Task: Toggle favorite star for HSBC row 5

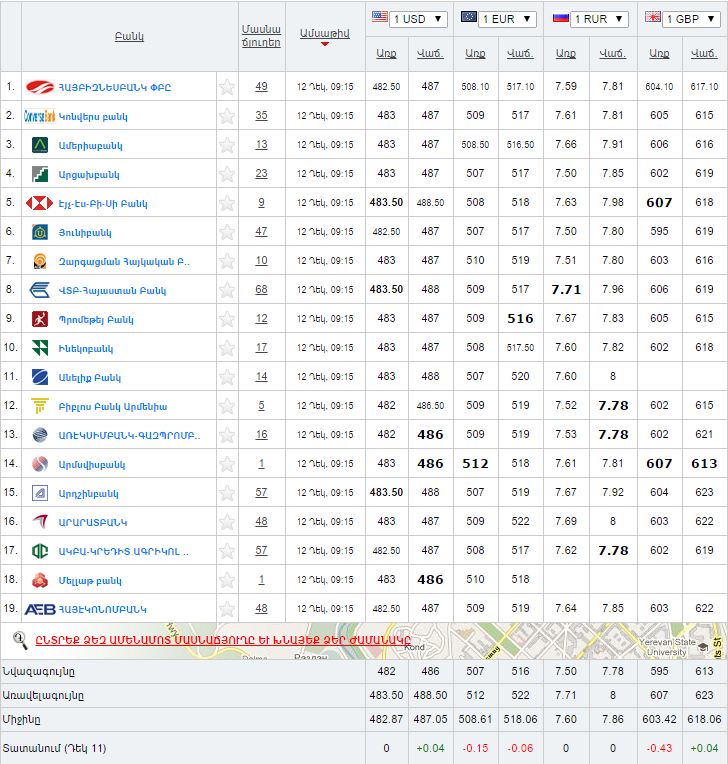Action: point(227,203)
